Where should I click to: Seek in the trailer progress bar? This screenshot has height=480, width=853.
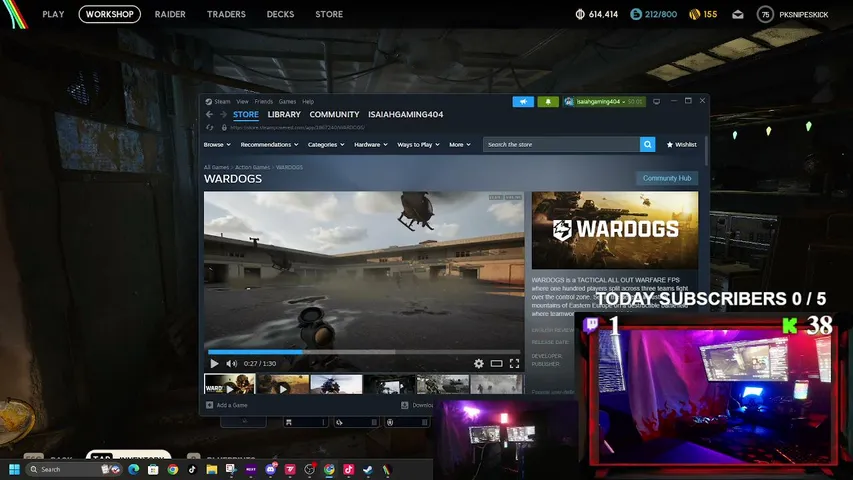[364, 352]
